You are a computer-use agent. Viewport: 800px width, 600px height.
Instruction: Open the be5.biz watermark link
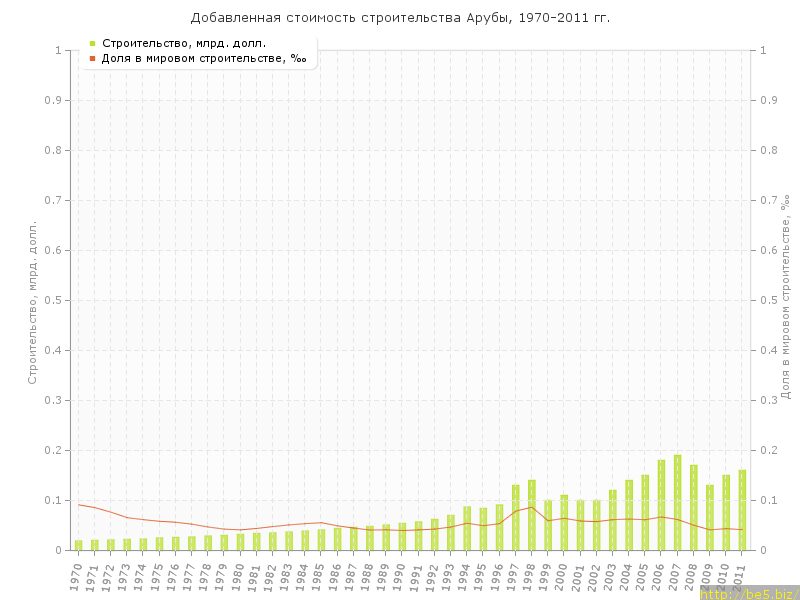(749, 593)
